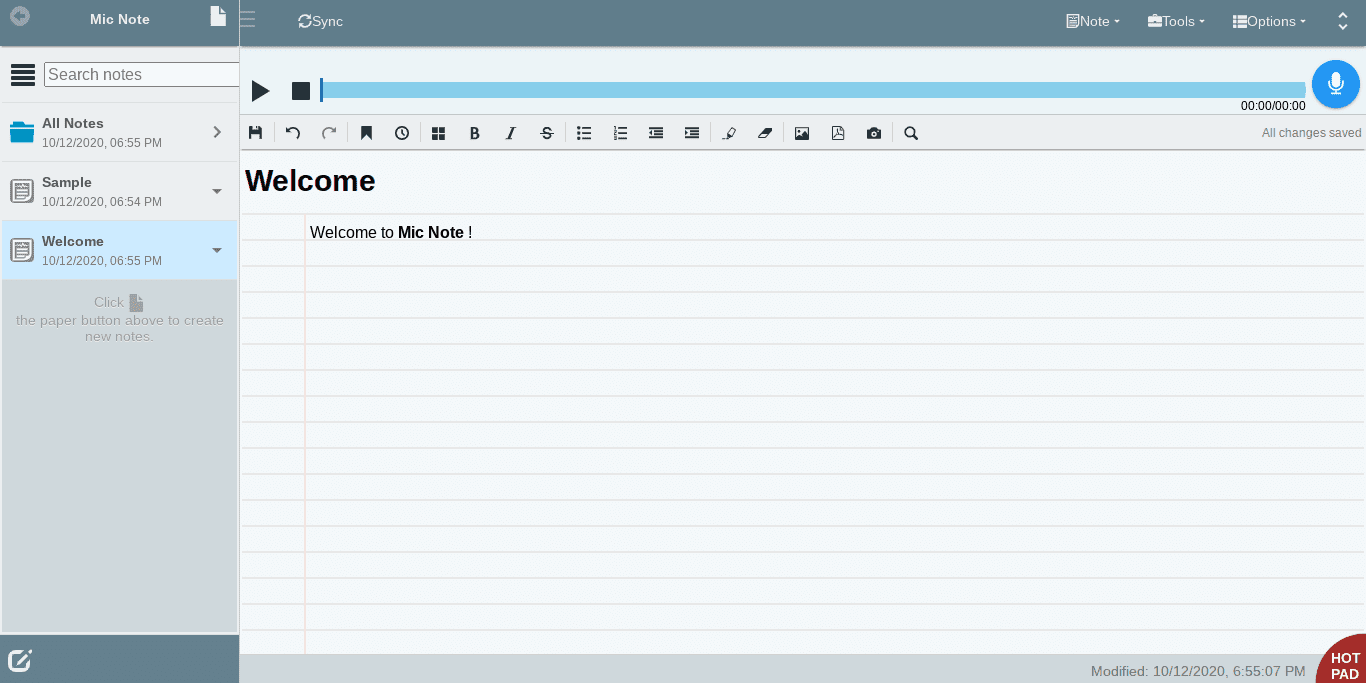Increase indent with the indent icon
The height and width of the screenshot is (683, 1366).
pyautogui.click(x=692, y=133)
